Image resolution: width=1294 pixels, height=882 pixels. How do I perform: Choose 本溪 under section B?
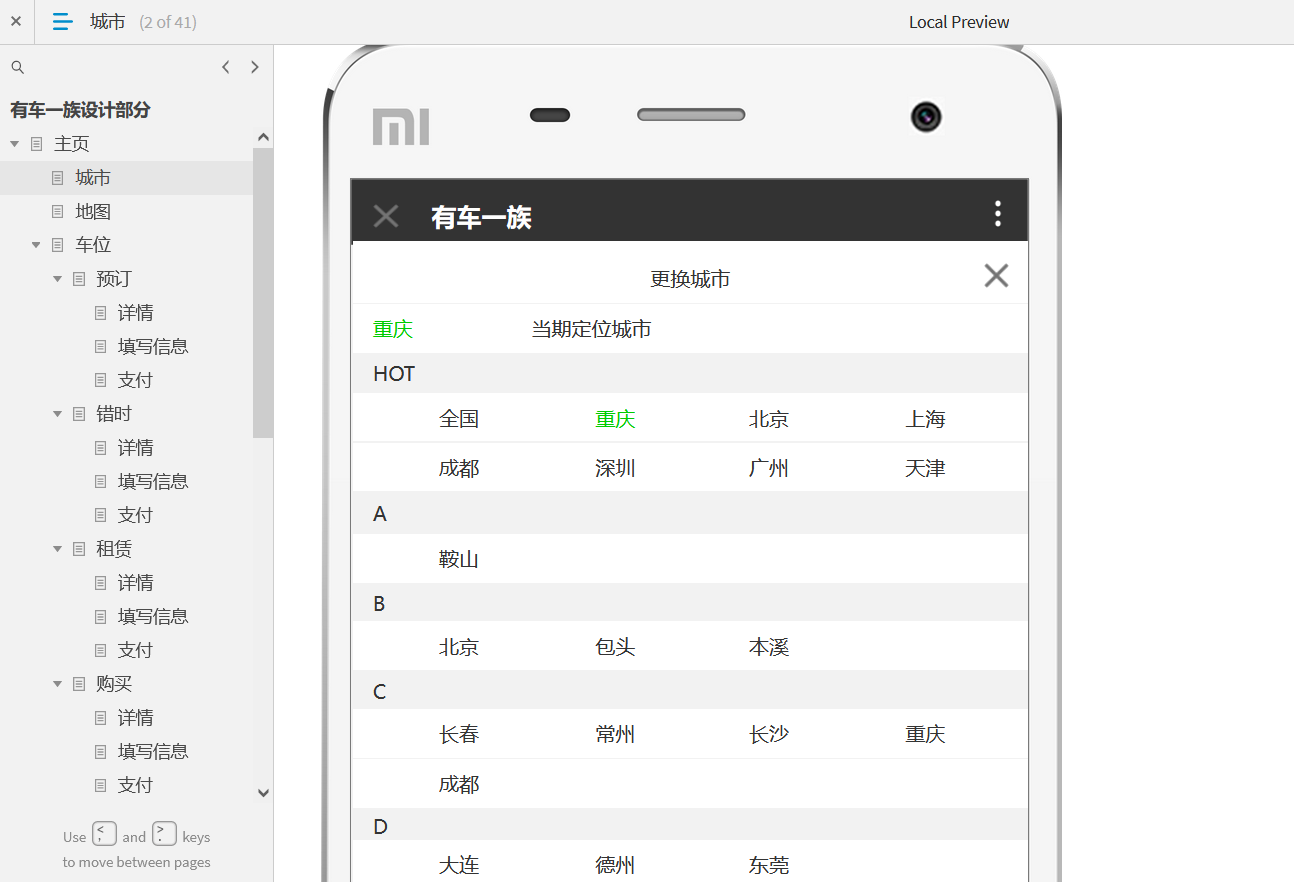coord(769,647)
